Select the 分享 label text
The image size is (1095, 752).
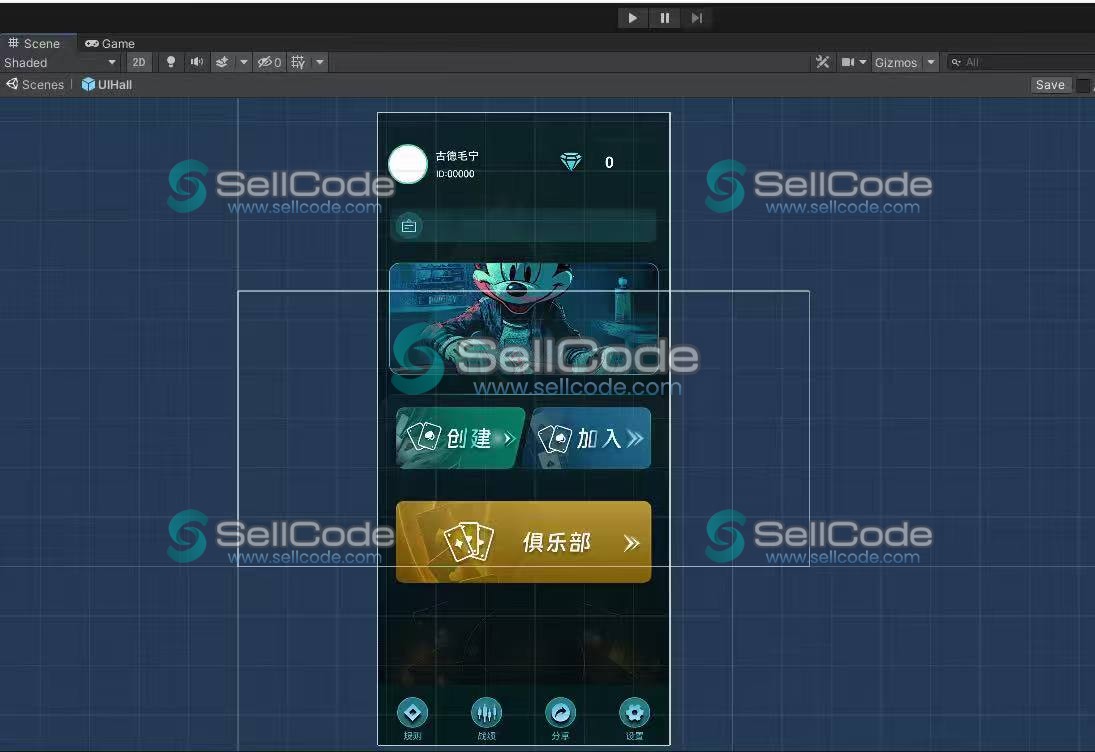(561, 736)
